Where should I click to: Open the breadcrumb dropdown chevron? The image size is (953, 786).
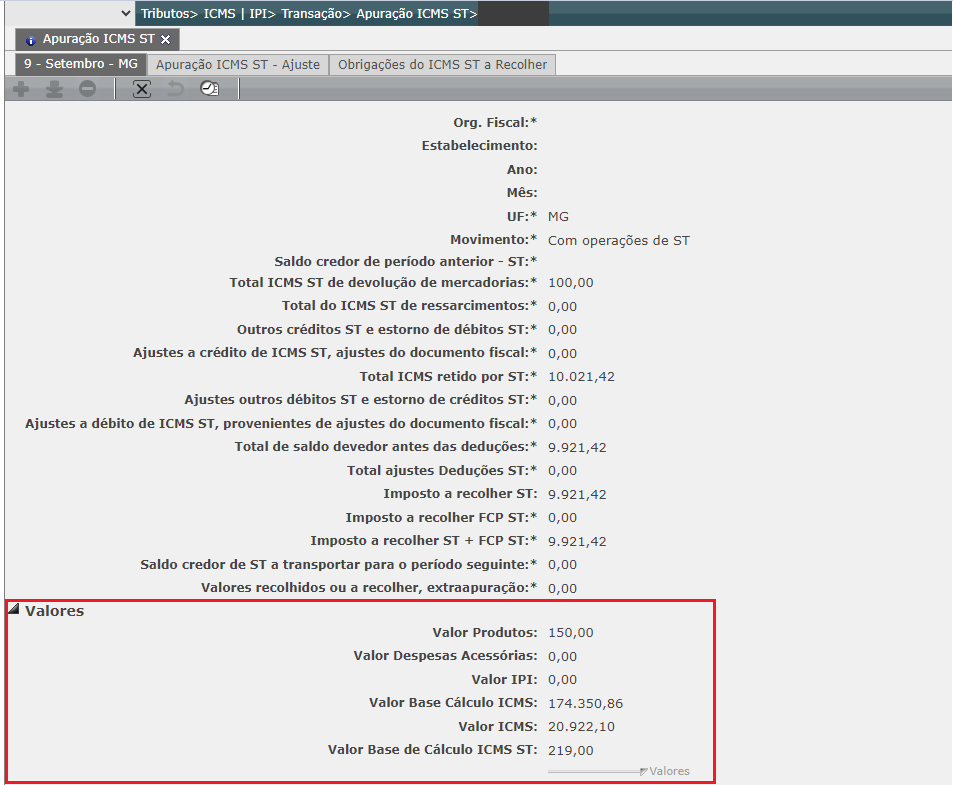125,14
